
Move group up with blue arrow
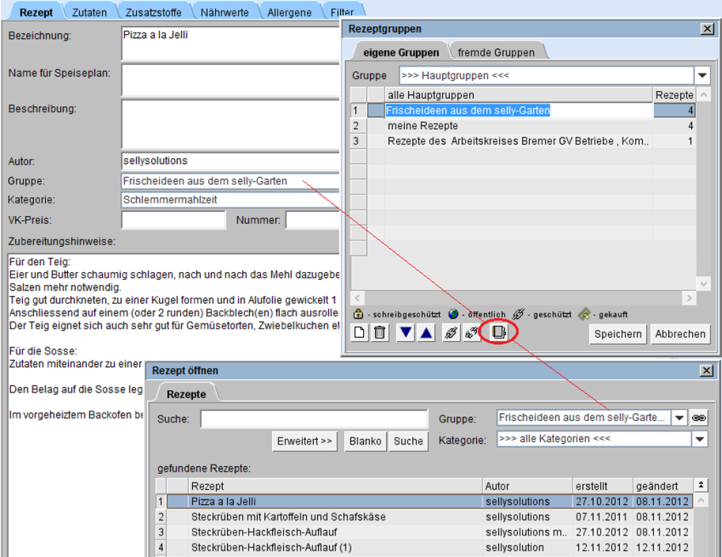pyautogui.click(x=425, y=333)
